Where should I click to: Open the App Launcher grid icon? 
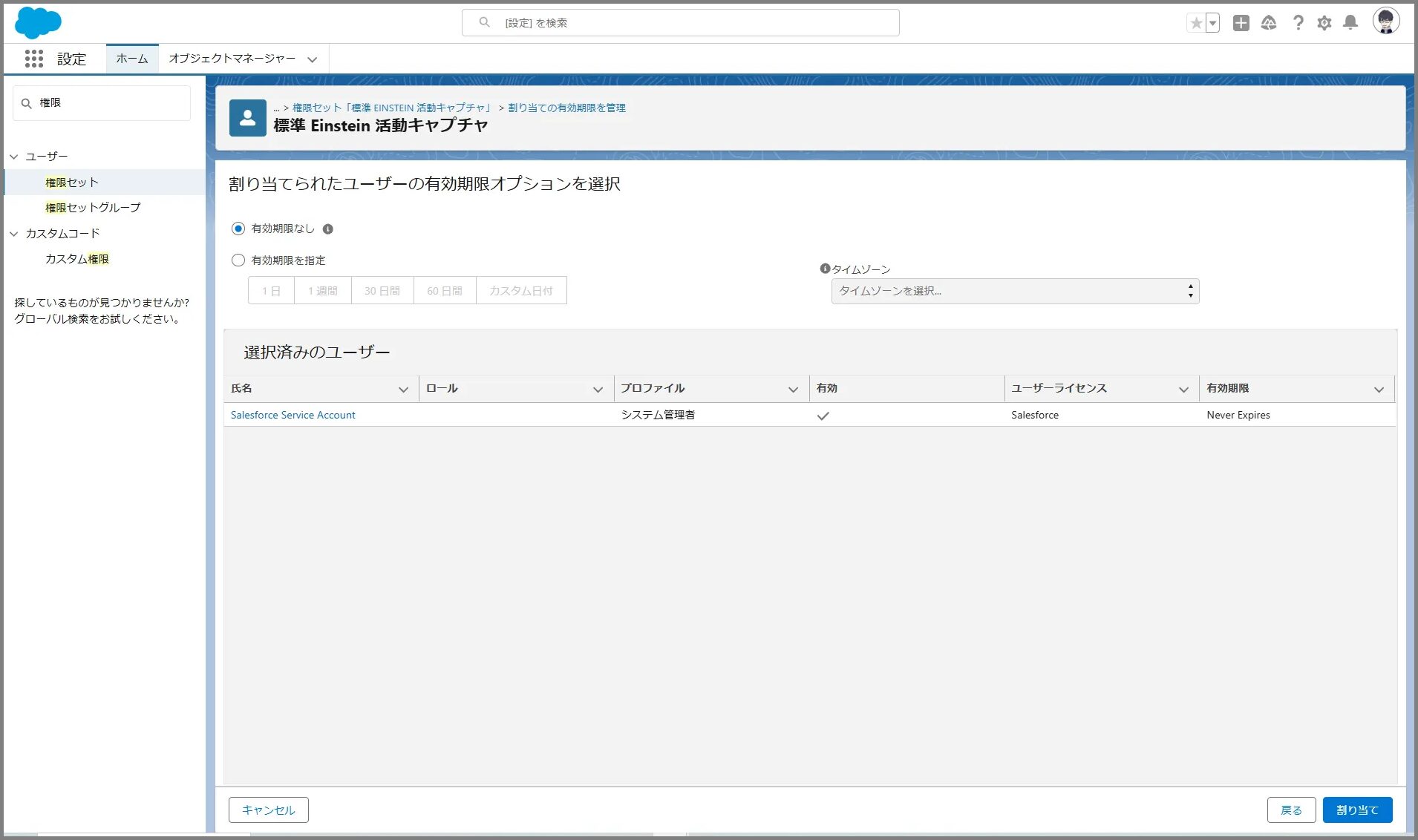click(34, 59)
